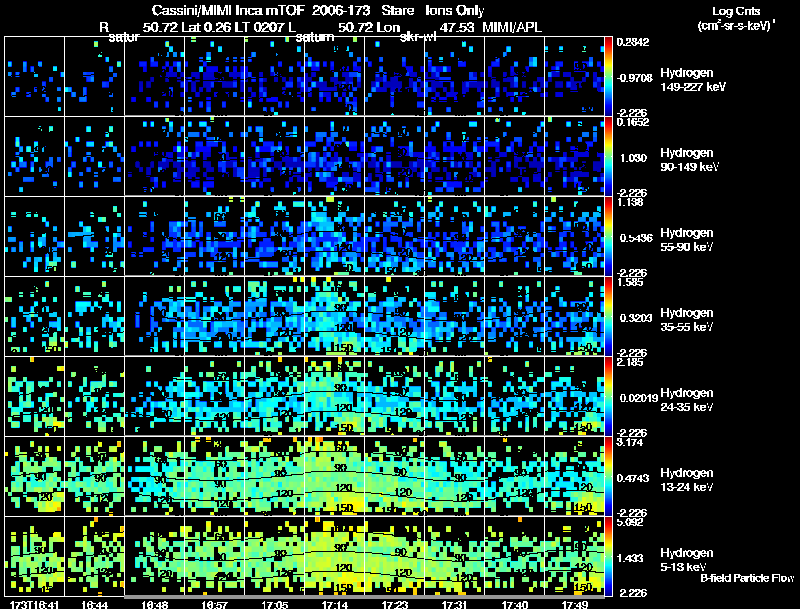
Task: Click the 'Ions Only' title text
Action: [x=455, y=10]
